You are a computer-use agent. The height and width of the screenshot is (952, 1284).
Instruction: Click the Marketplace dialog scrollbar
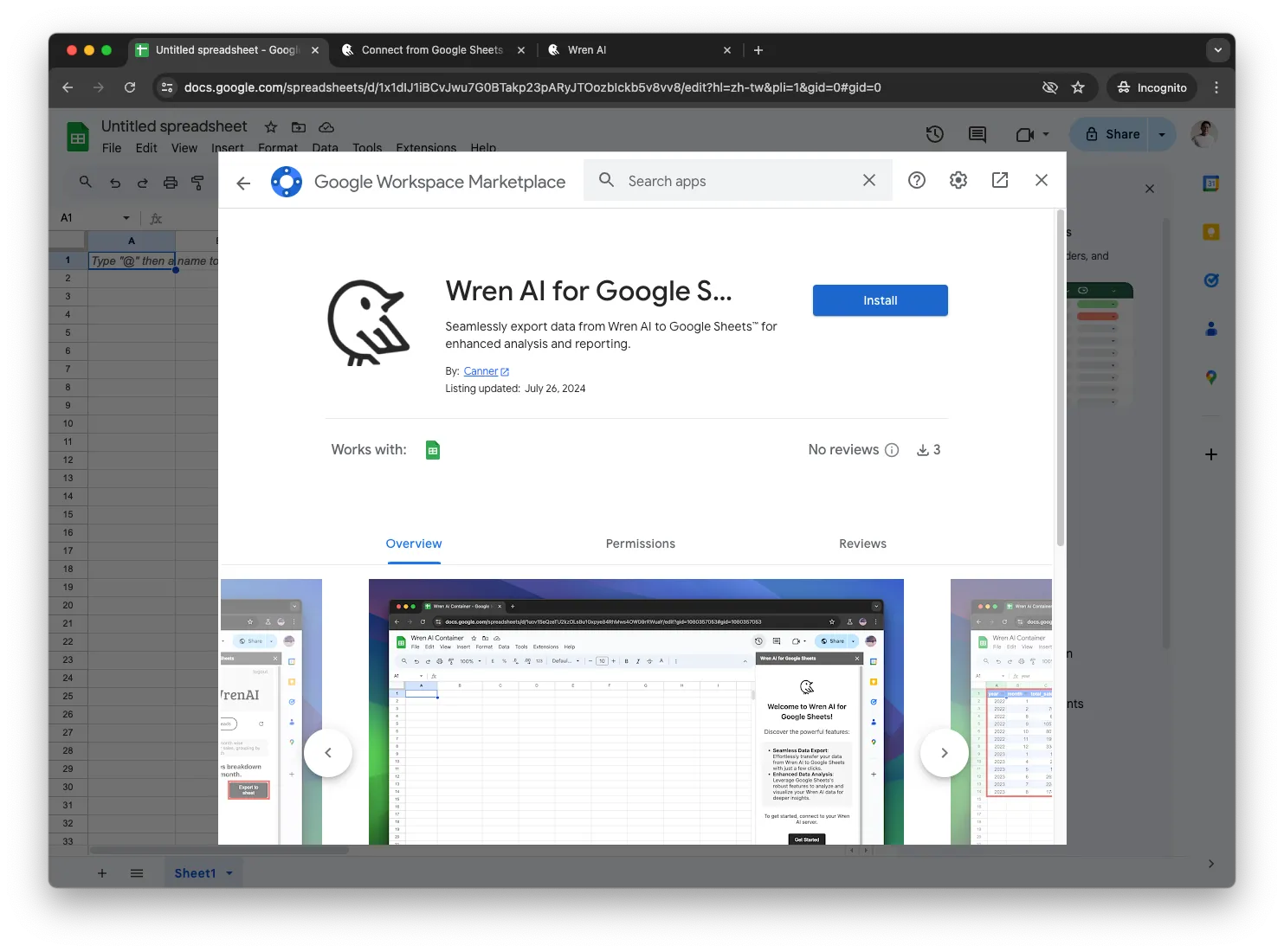1061,377
